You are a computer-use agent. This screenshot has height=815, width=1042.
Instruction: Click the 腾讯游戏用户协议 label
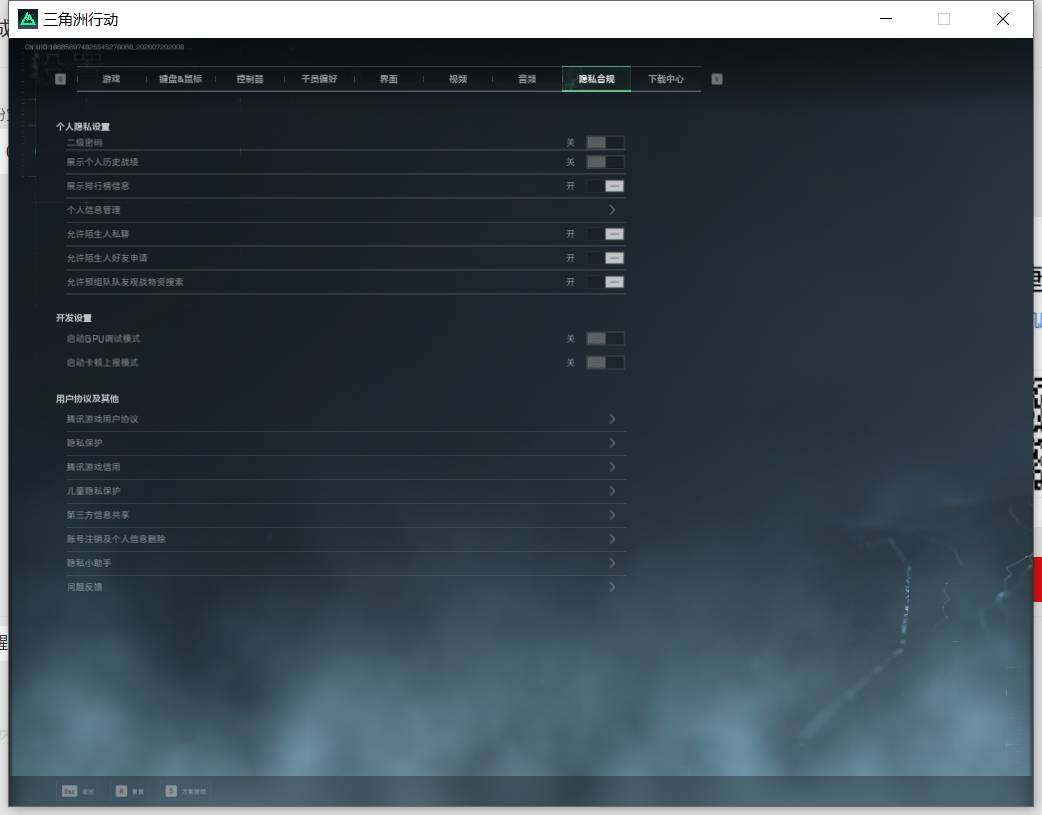click(x=102, y=419)
